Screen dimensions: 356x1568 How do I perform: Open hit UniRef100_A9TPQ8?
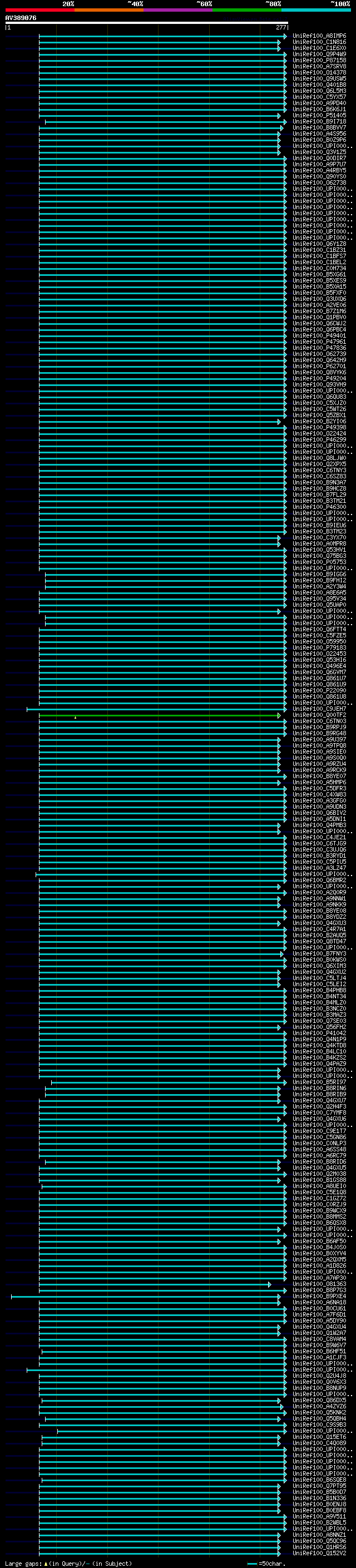pyautogui.click(x=319, y=746)
